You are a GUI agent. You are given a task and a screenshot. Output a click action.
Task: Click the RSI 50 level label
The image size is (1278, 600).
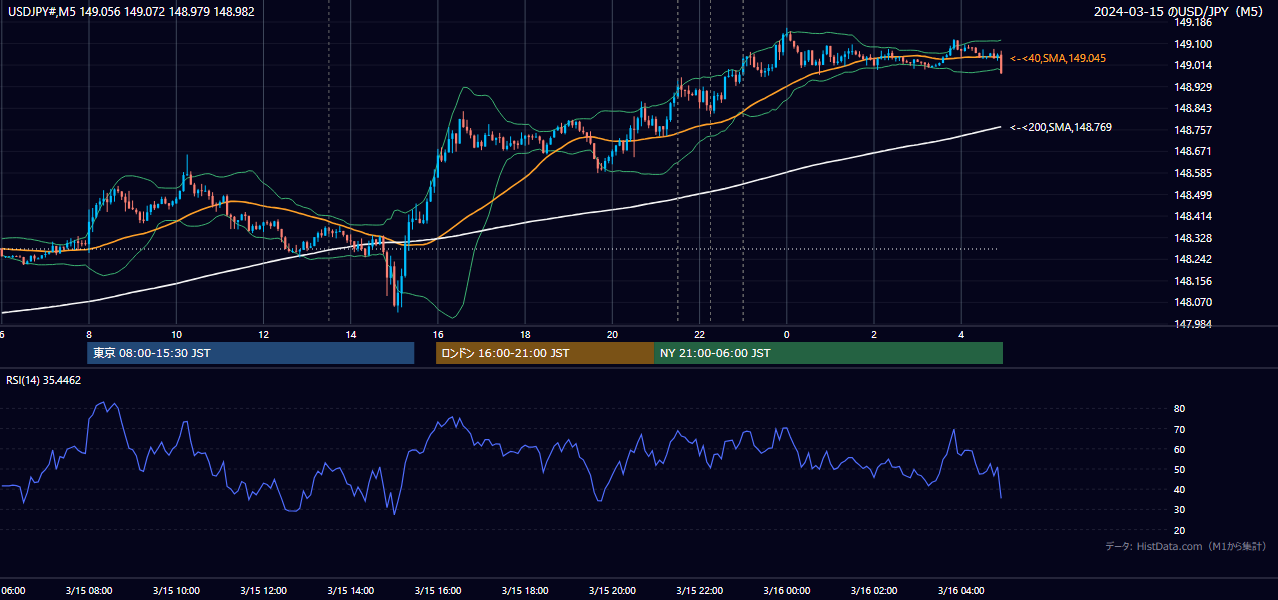(x=1179, y=469)
